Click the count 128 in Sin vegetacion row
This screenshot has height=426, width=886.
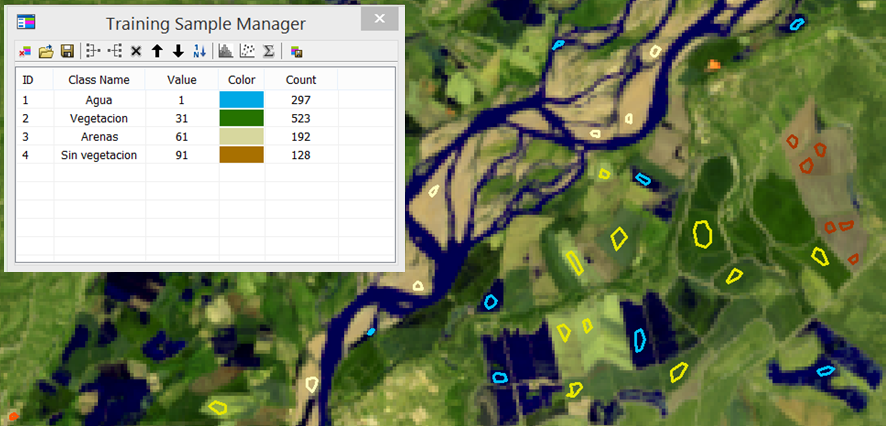click(x=301, y=155)
